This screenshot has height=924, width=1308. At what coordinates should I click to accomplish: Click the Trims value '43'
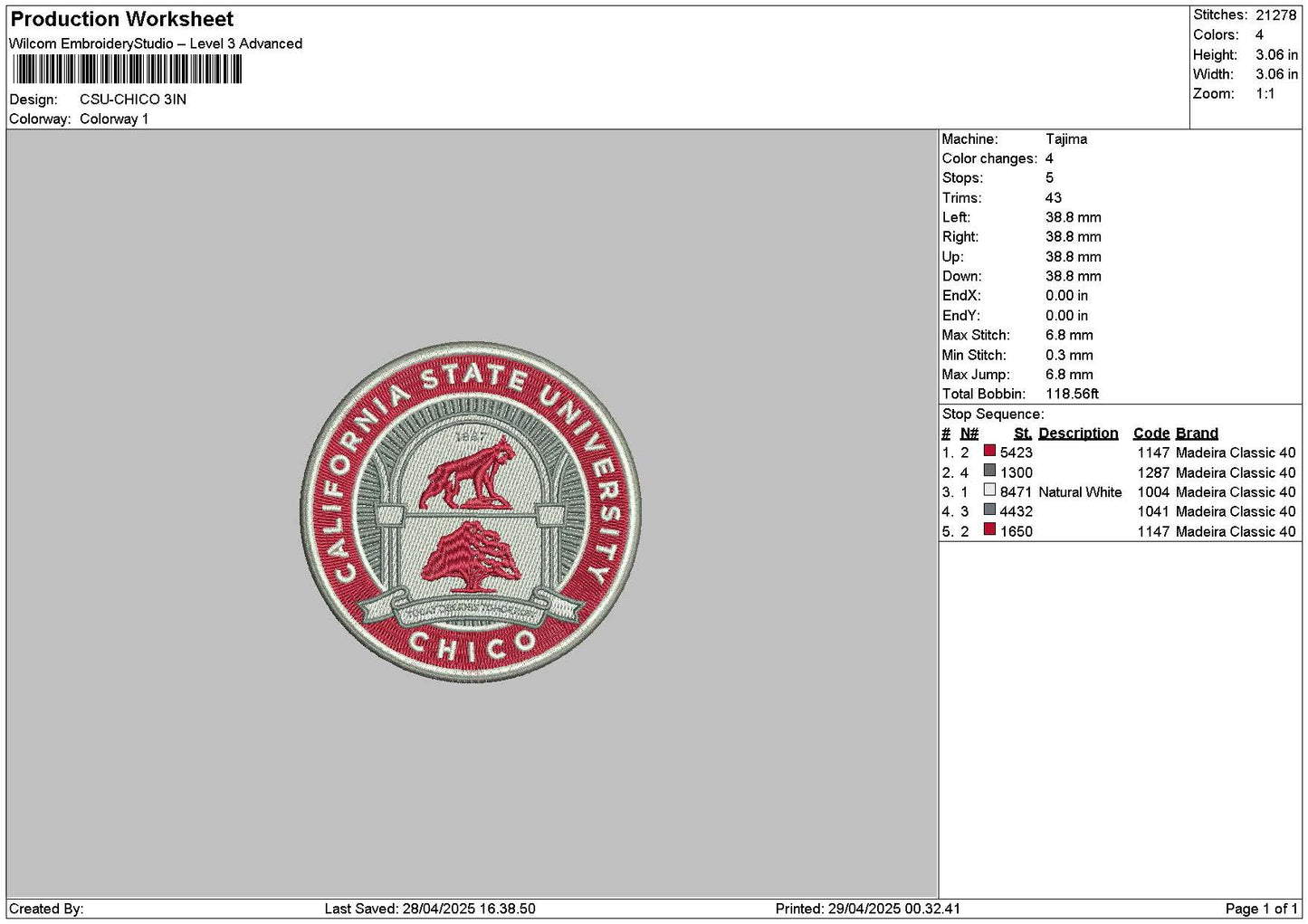pyautogui.click(x=1054, y=198)
